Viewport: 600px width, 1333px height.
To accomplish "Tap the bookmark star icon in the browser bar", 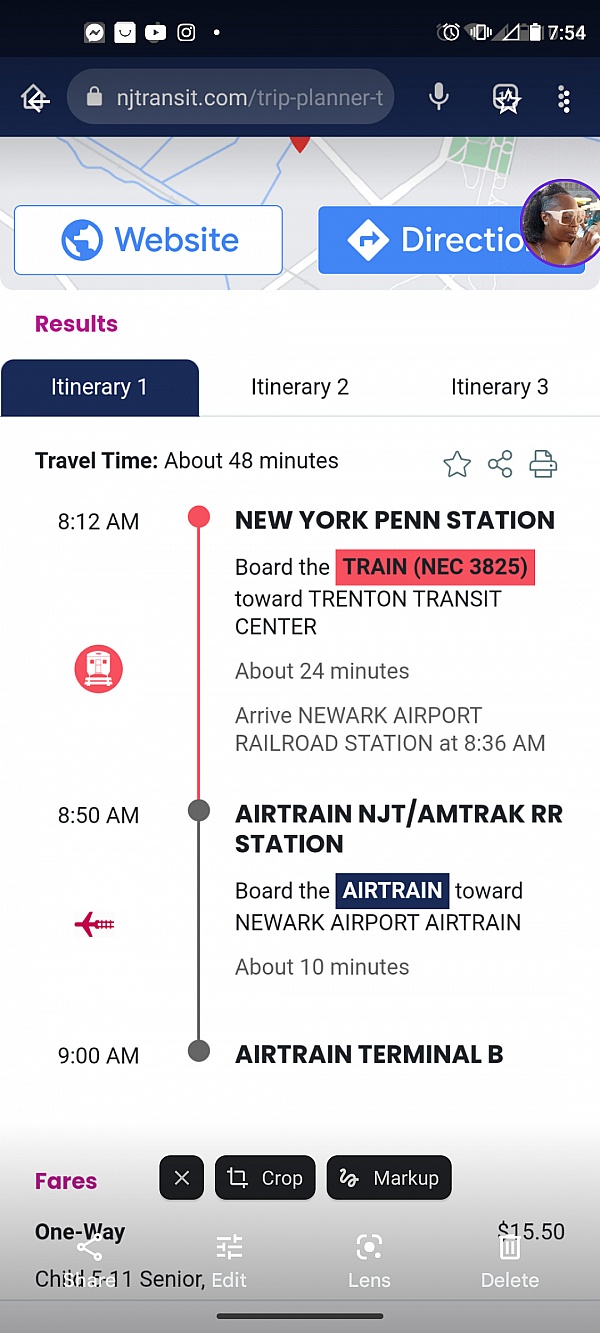I will pos(507,98).
